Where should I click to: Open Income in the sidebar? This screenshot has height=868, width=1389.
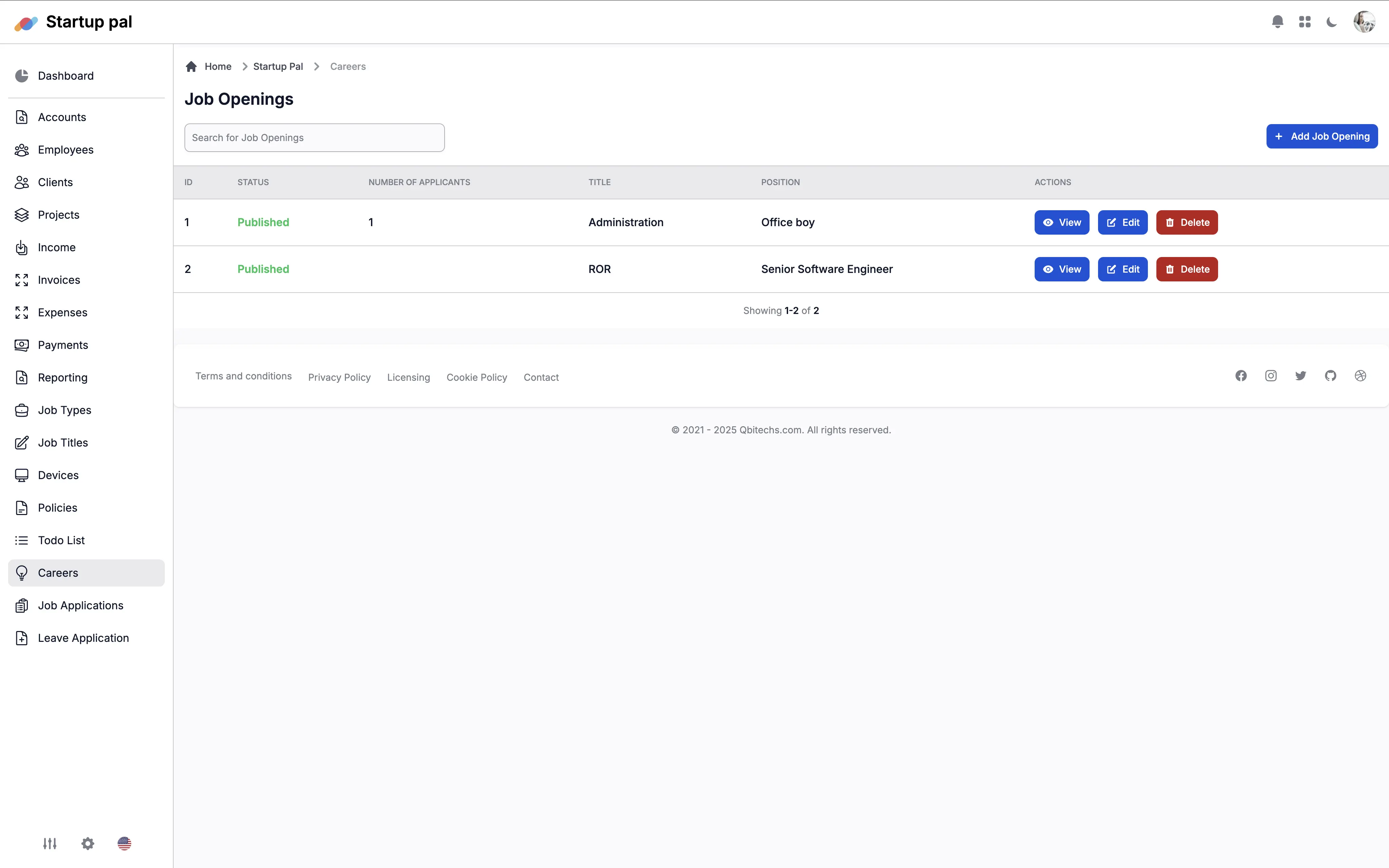[86, 248]
